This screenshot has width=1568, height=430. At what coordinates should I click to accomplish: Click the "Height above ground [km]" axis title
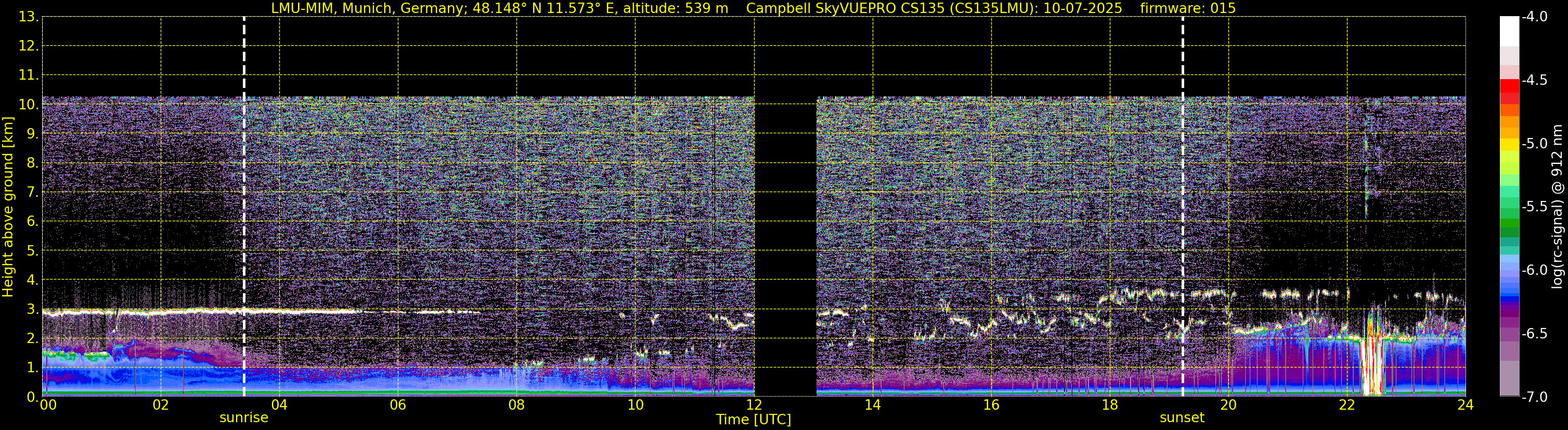tap(8, 207)
